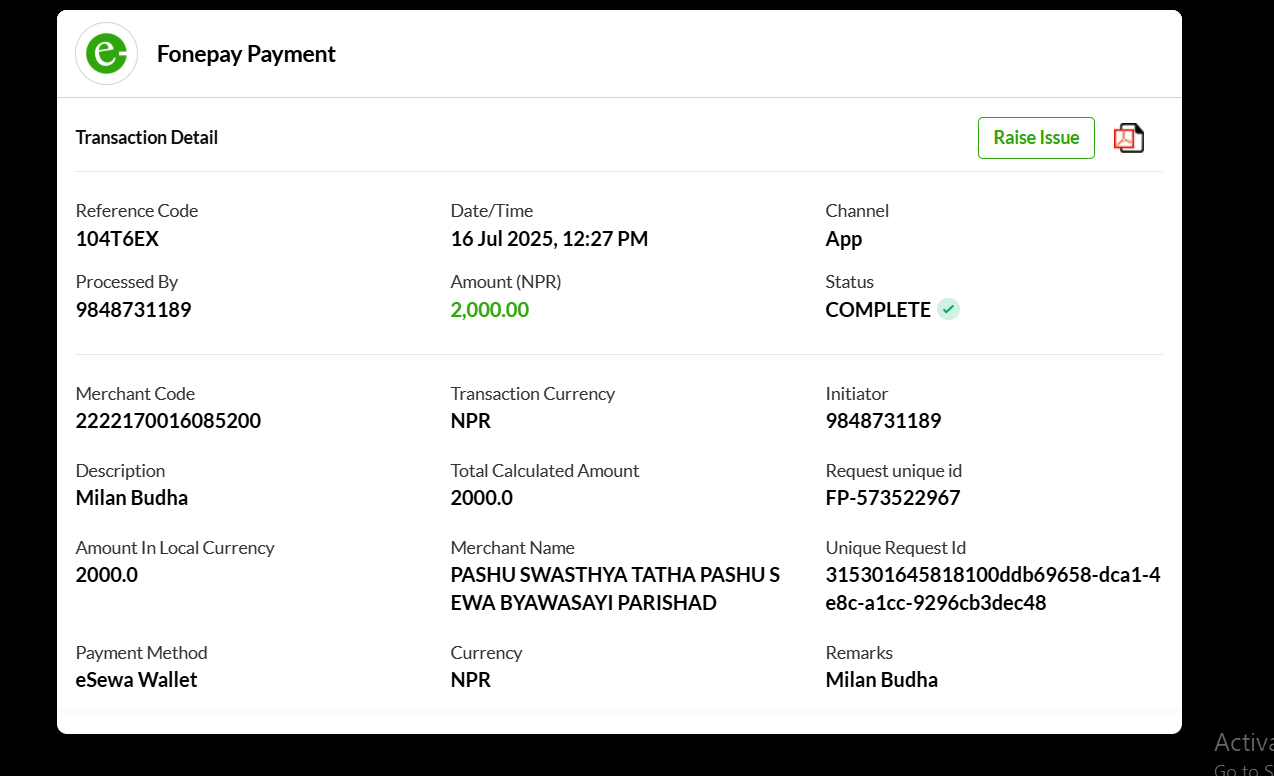Click the Raise Issue button
The image size is (1274, 776).
point(1036,138)
